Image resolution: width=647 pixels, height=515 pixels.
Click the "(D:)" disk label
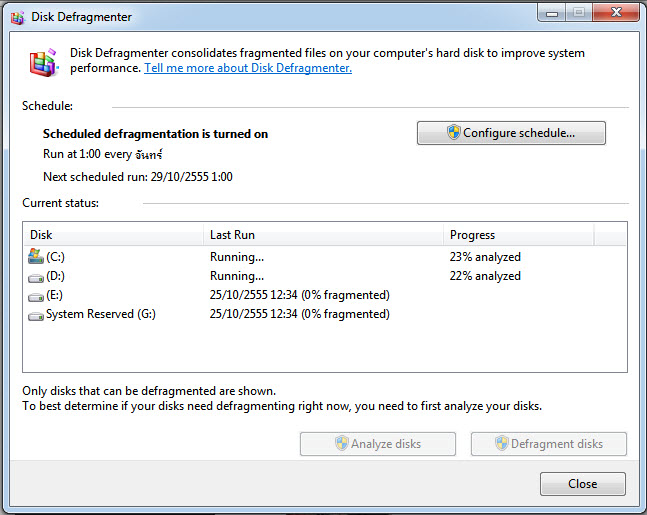tap(55, 276)
